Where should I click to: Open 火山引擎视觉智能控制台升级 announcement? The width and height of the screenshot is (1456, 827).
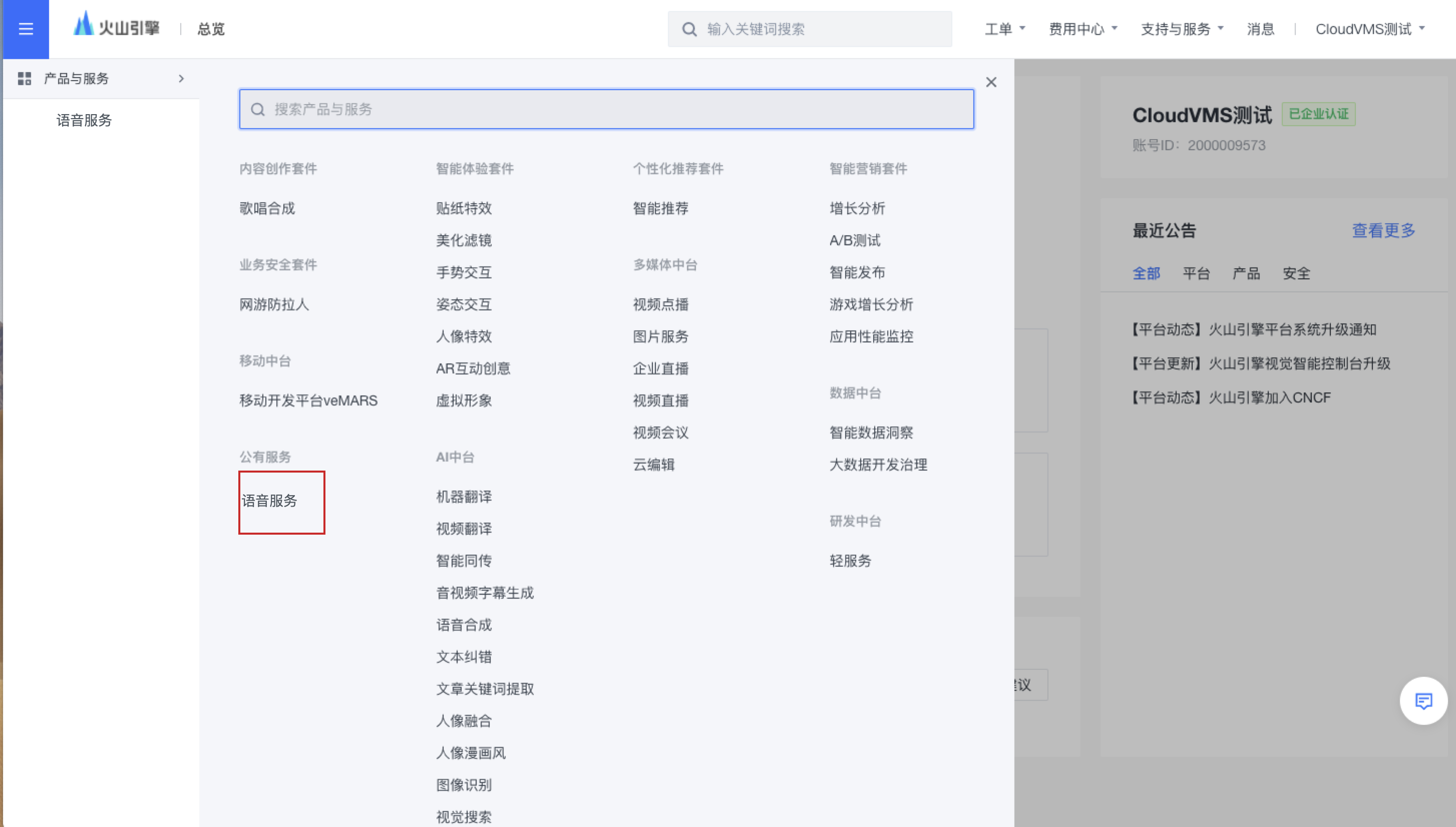coord(1261,363)
